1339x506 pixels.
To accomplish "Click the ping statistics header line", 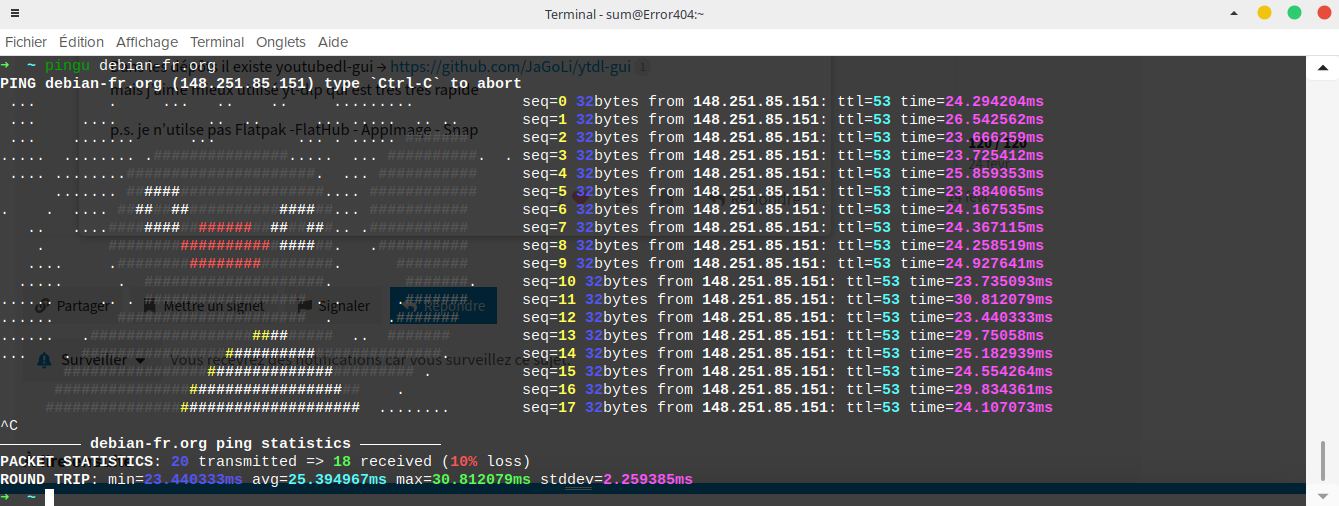I will [x=220, y=443].
